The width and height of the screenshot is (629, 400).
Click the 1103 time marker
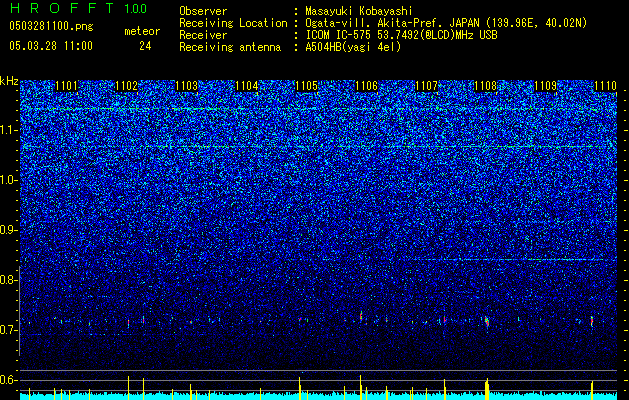[187, 86]
